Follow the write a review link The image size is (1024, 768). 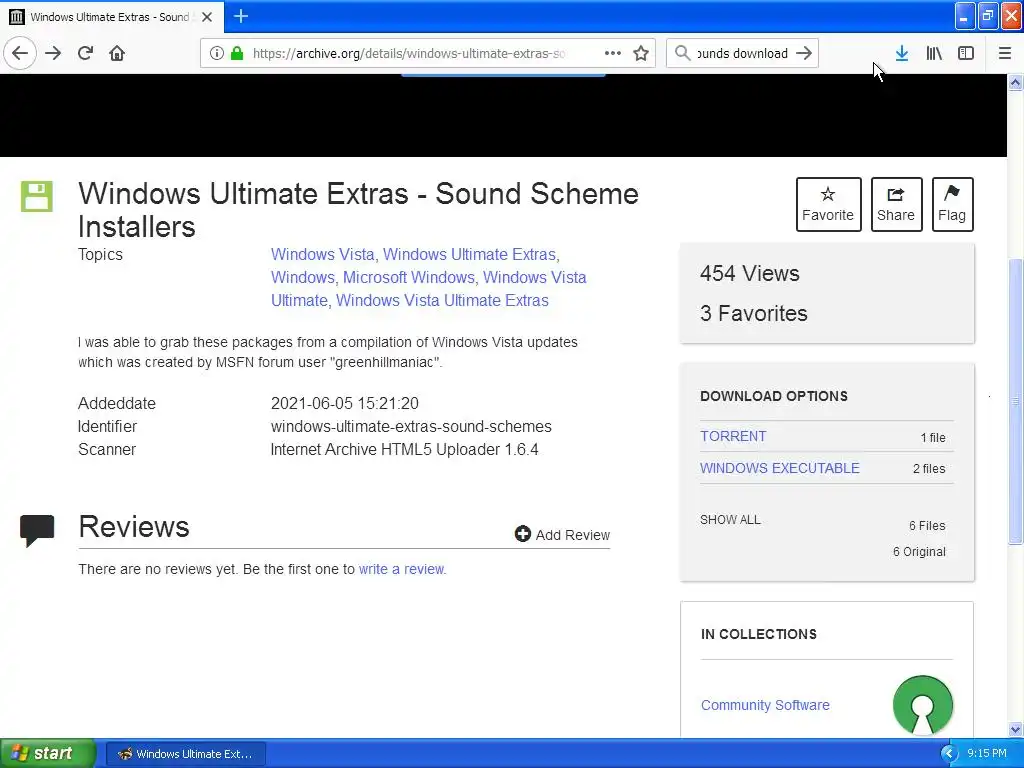coord(402,569)
